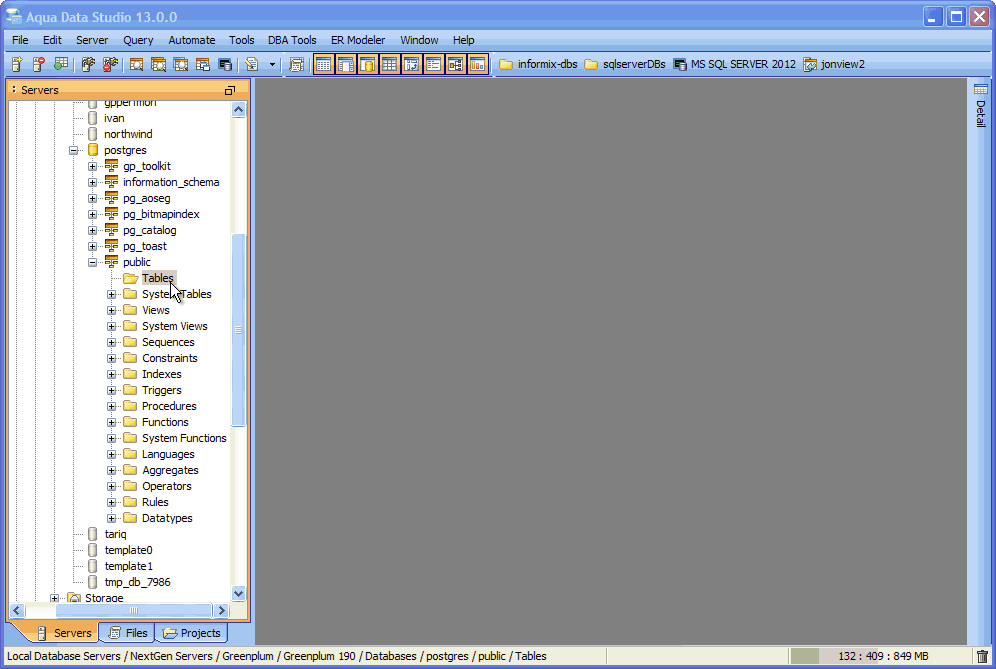Select the Indexes folder

(x=161, y=374)
